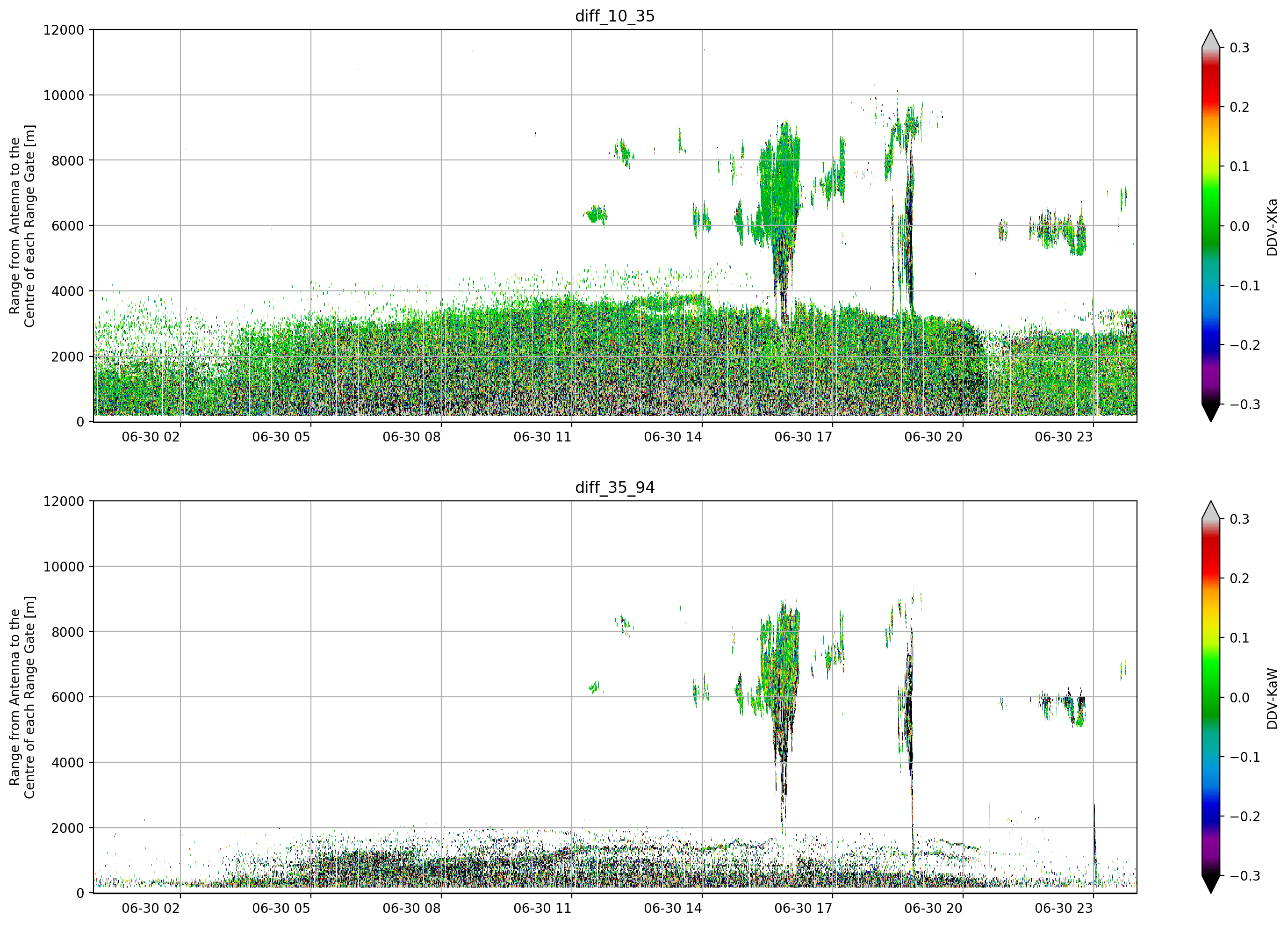Click the −0.3 tick on DDV-XKa colorbar

pyautogui.click(x=1245, y=405)
